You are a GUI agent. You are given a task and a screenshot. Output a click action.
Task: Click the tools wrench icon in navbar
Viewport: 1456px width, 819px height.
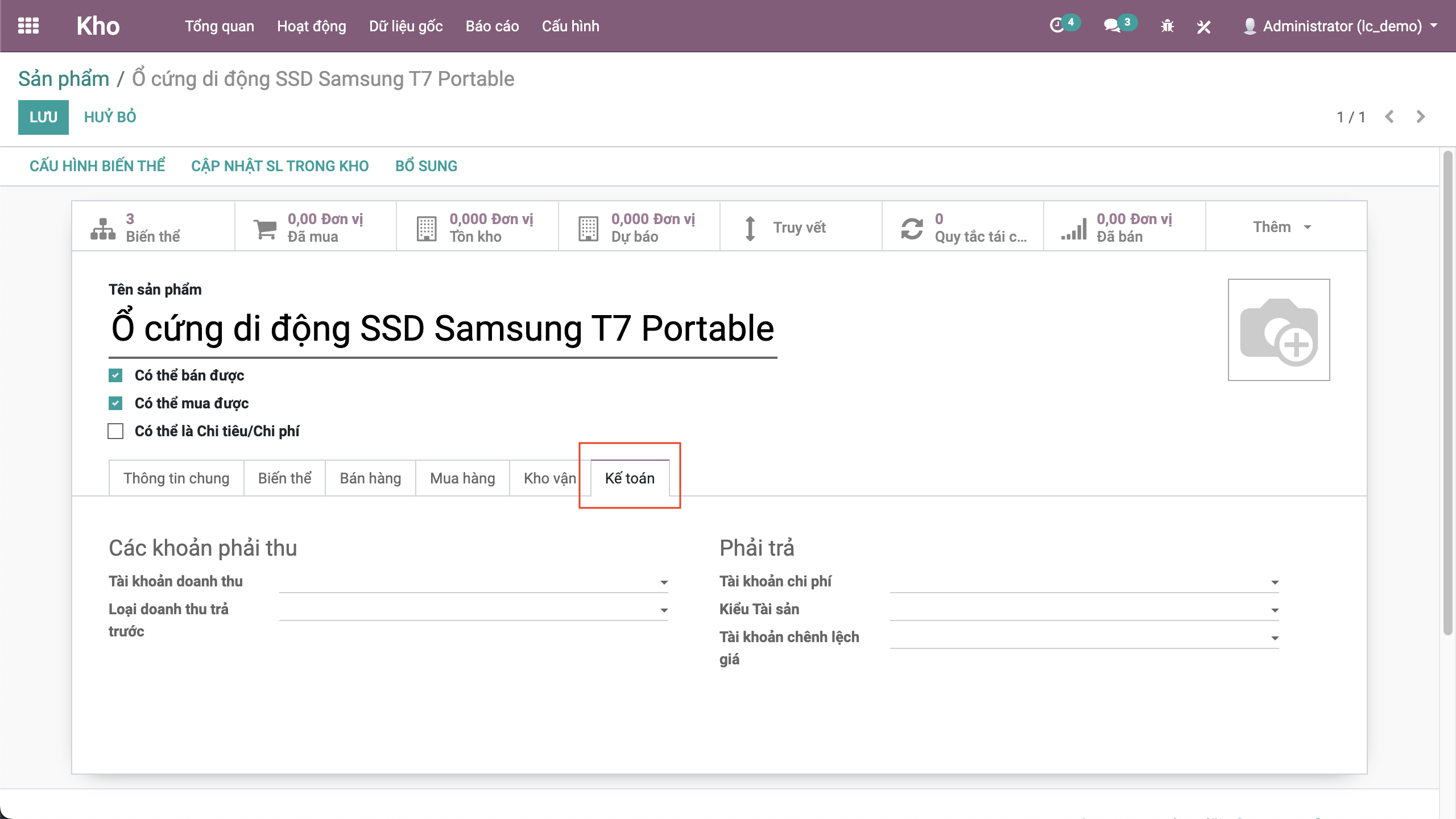coord(1203,27)
